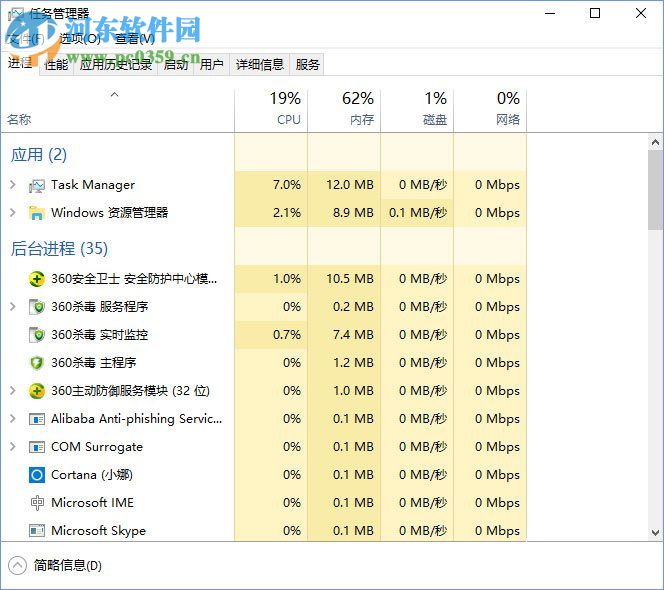Open the 查看(V) menu
Image resolution: width=664 pixels, height=590 pixels.
tap(135, 39)
